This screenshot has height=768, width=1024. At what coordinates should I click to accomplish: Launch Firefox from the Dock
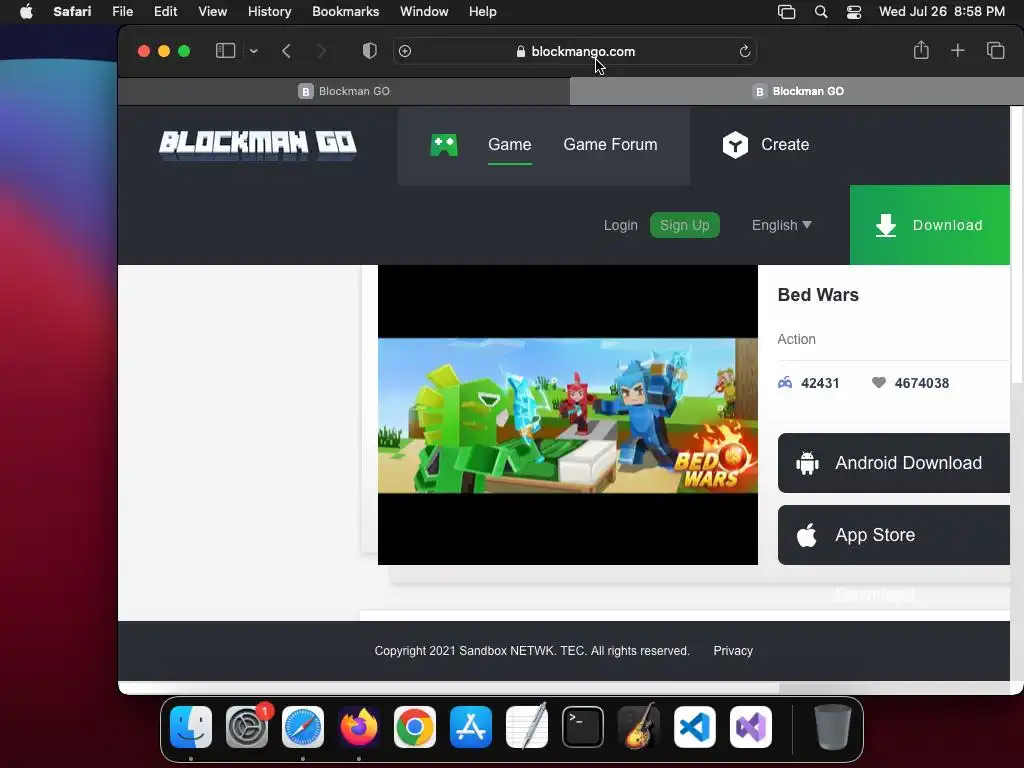(x=359, y=727)
